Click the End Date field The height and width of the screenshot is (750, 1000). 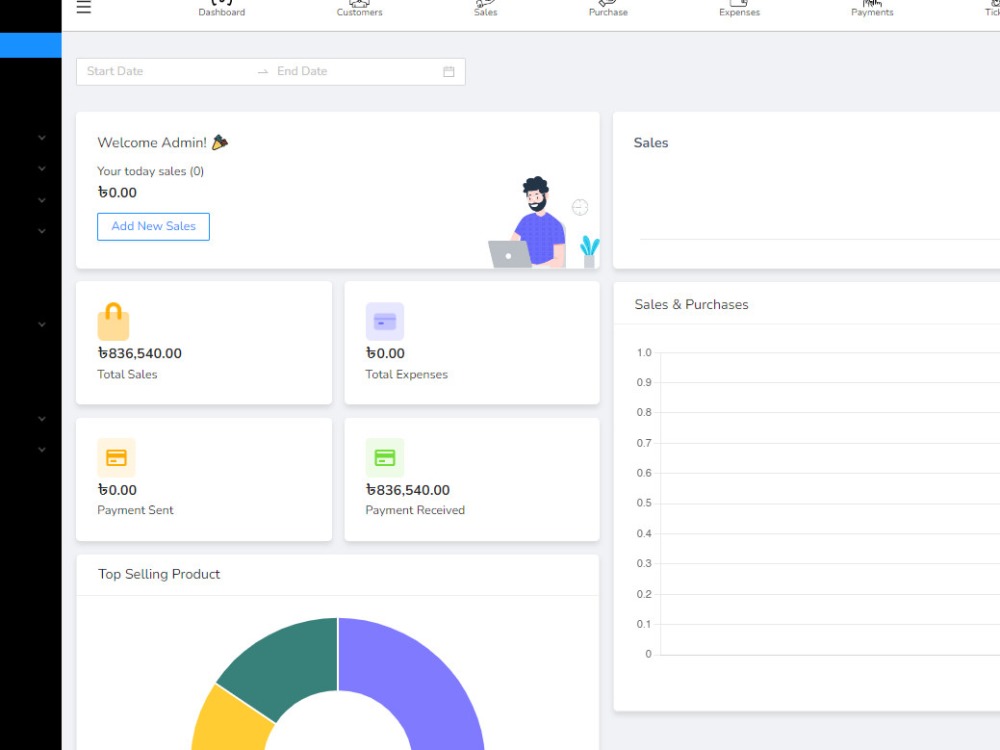pos(354,71)
